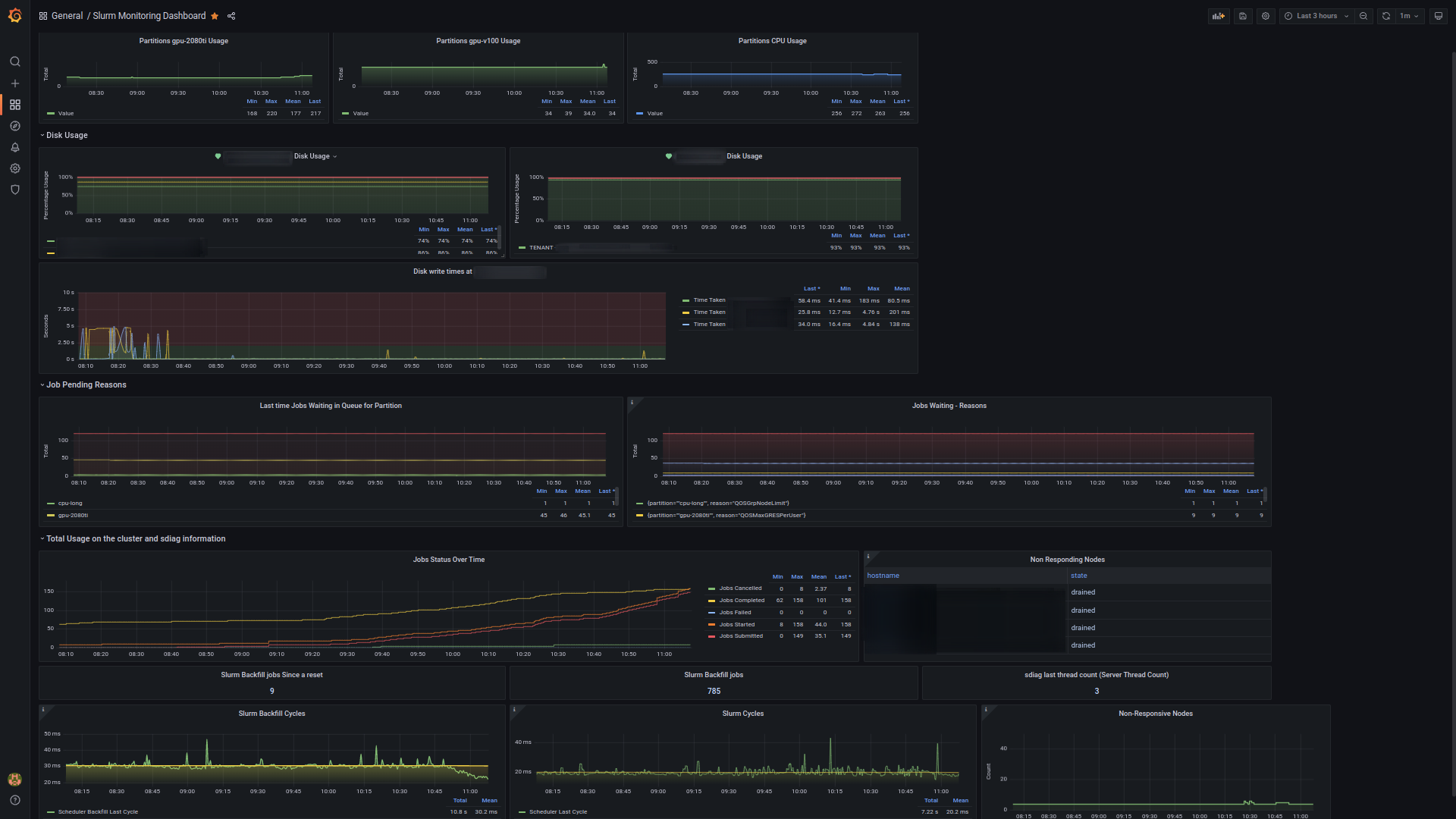Click the info icon on Jobs Waiting - Reasons panel
1456x819 pixels.
[x=632, y=403]
